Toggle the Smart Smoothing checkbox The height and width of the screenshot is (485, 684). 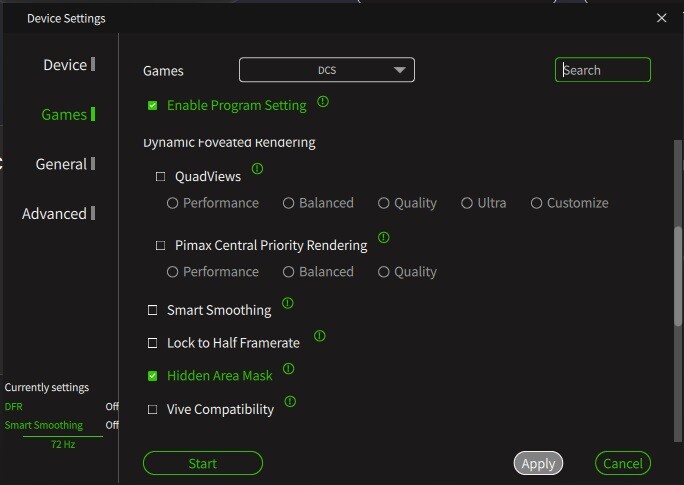(152, 310)
